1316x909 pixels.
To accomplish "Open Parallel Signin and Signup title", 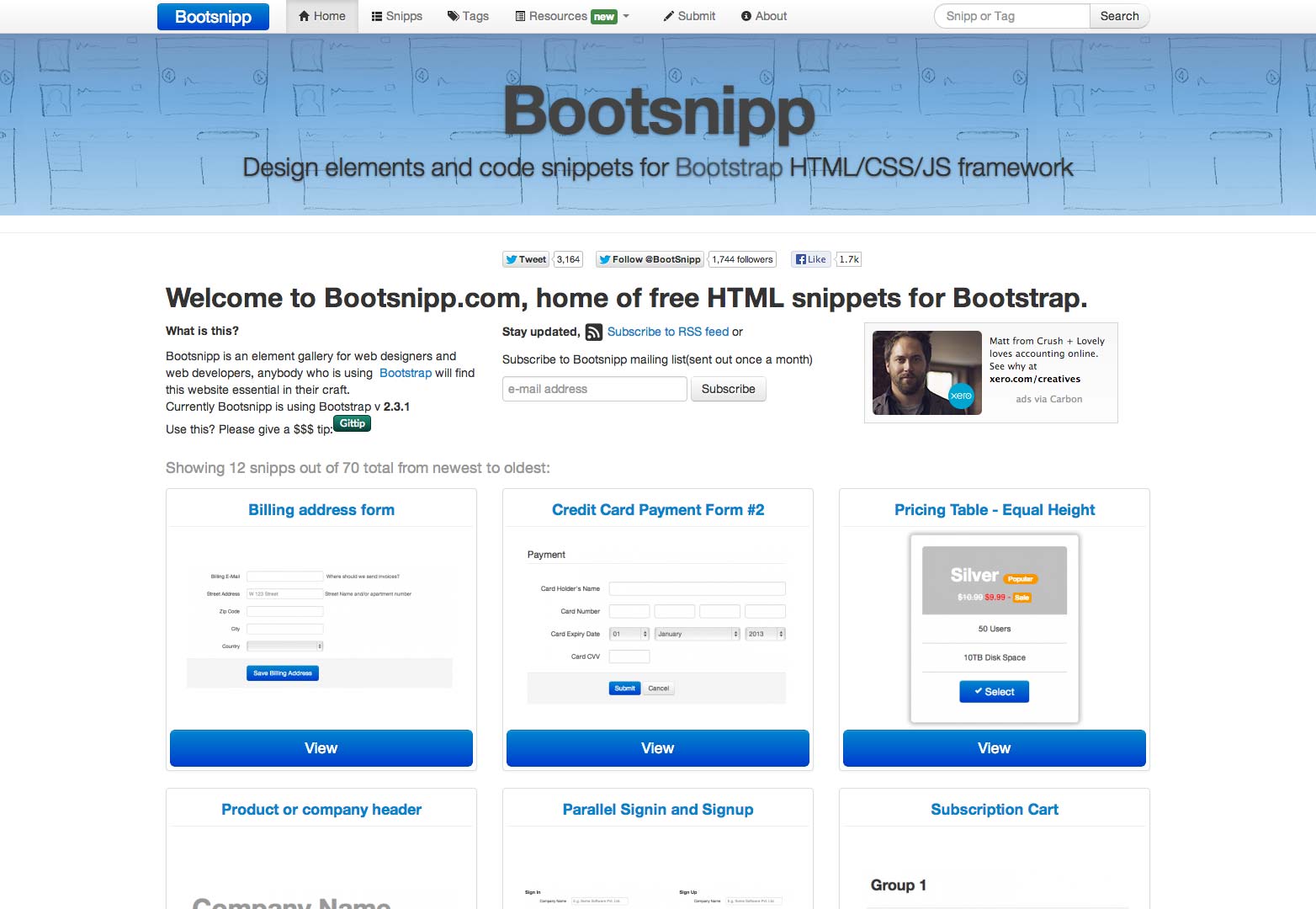I will click(658, 810).
